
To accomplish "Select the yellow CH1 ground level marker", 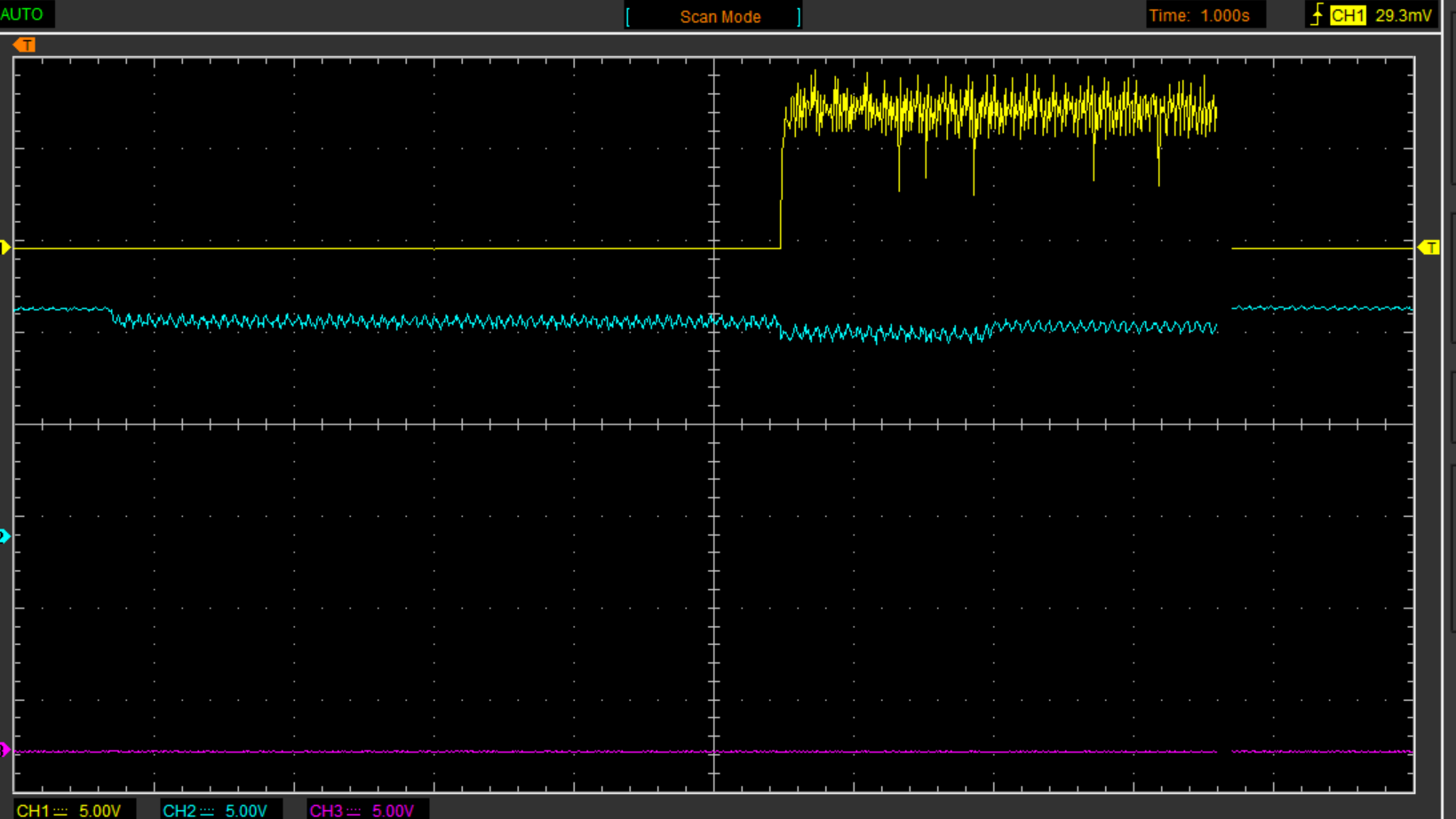I will [5, 248].
